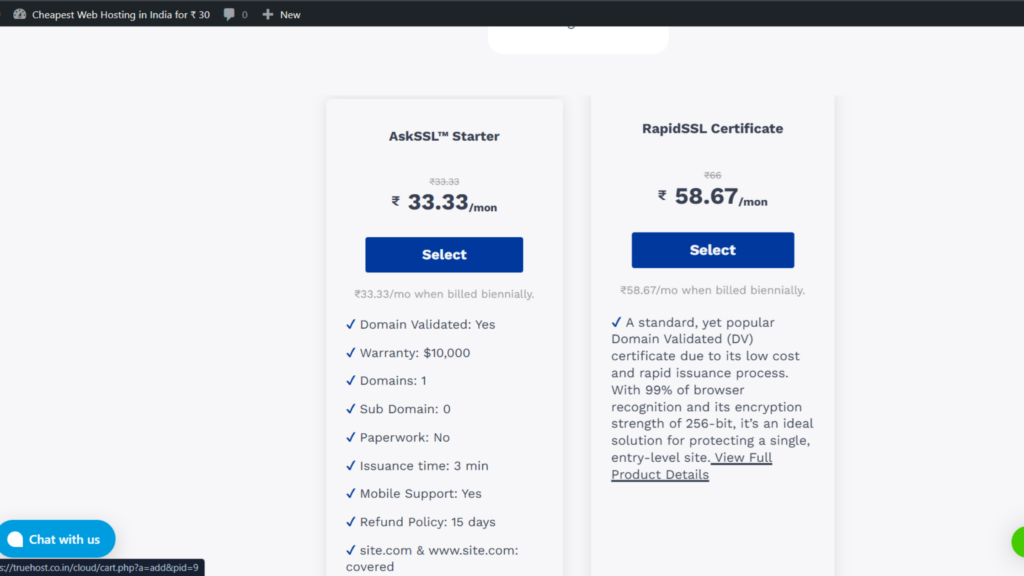Screen dimensions: 1024x576
Task: Click 'site.com & www.site.com: covered' feature
Action: (432, 558)
